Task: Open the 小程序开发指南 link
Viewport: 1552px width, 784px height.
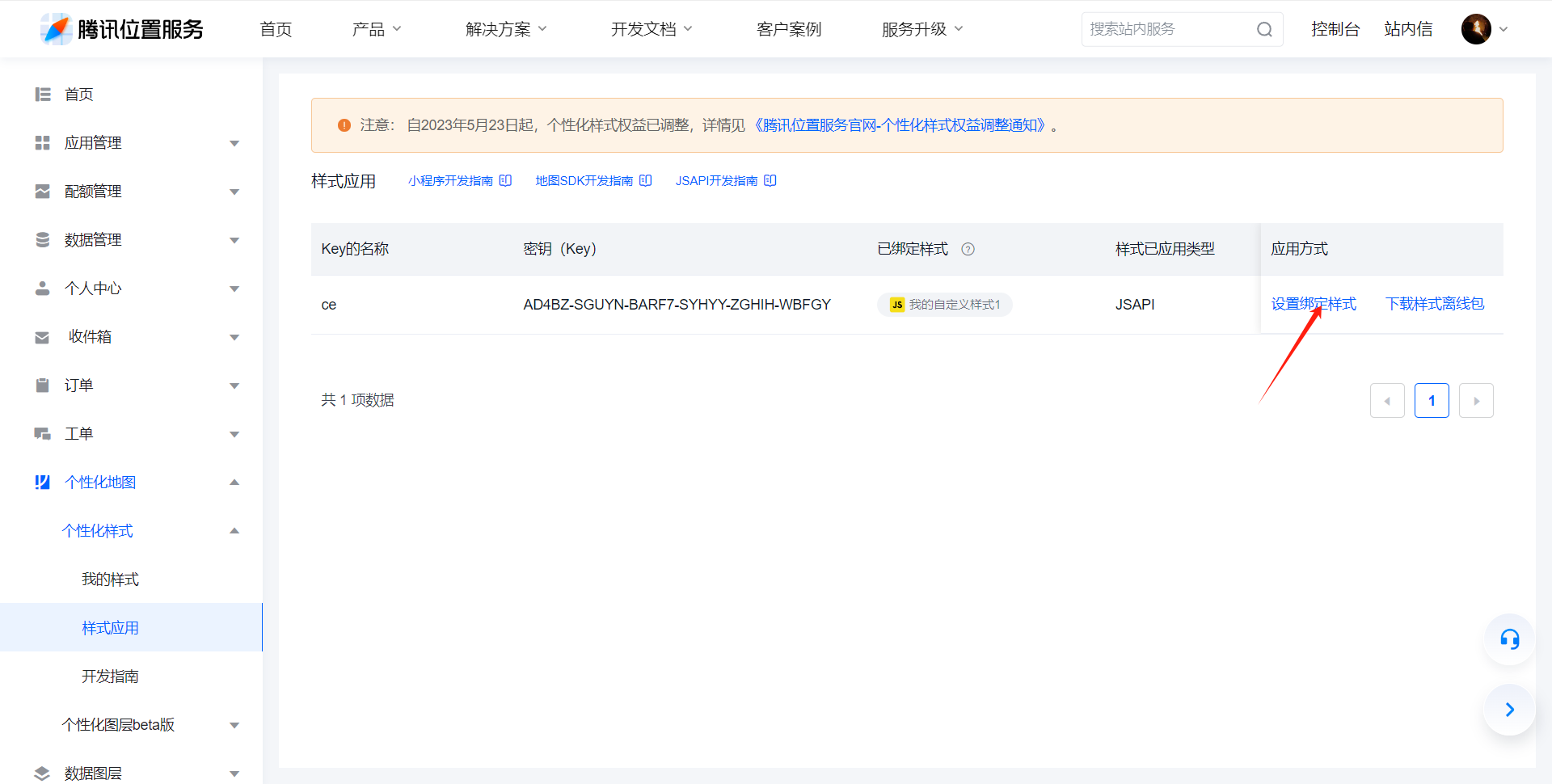Action: pos(450,180)
